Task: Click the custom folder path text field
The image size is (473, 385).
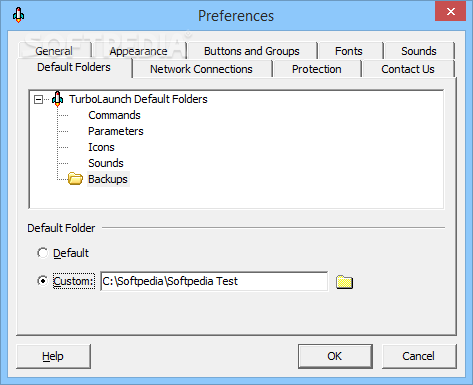Action: [214, 281]
